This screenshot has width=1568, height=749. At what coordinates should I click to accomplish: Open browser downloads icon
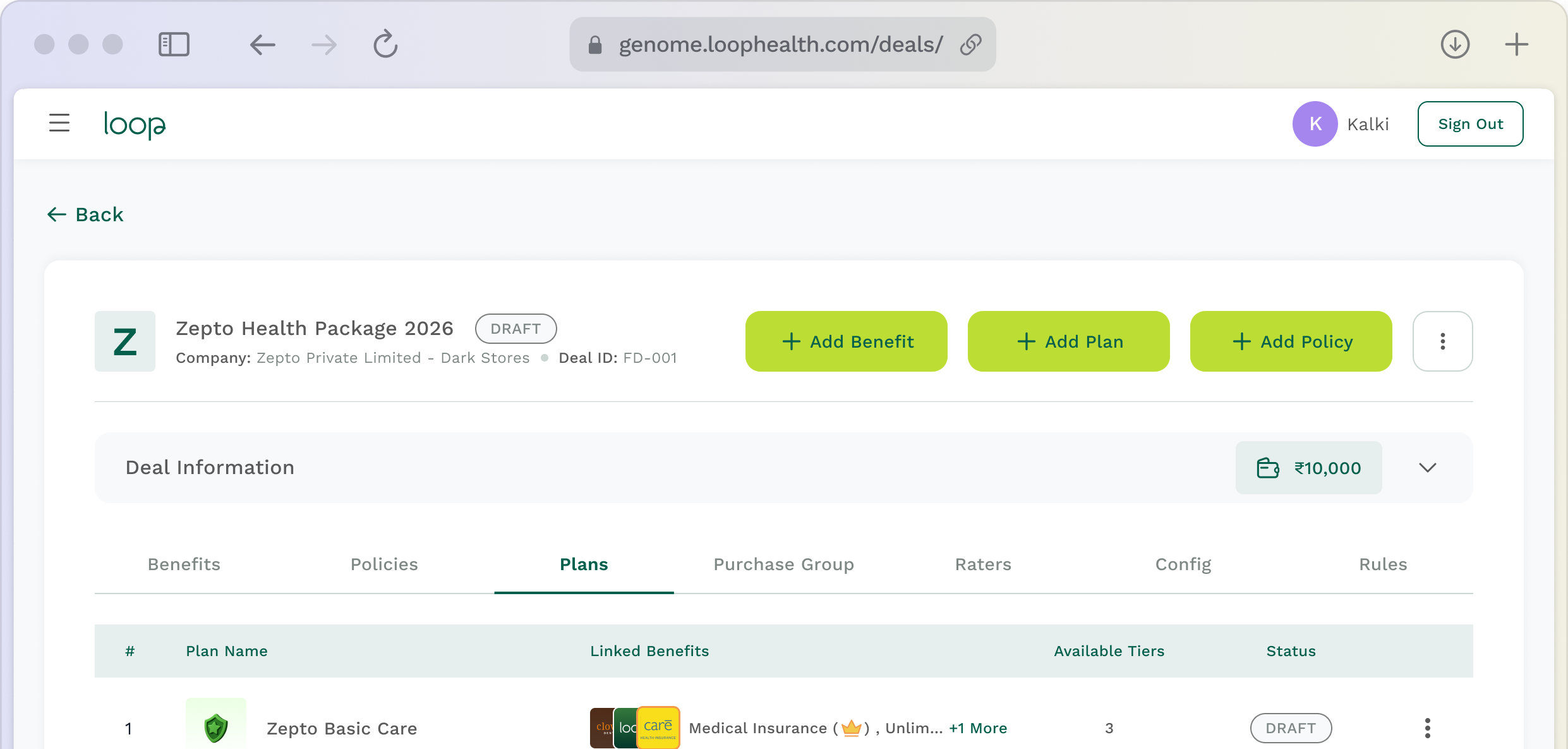[x=1455, y=44]
